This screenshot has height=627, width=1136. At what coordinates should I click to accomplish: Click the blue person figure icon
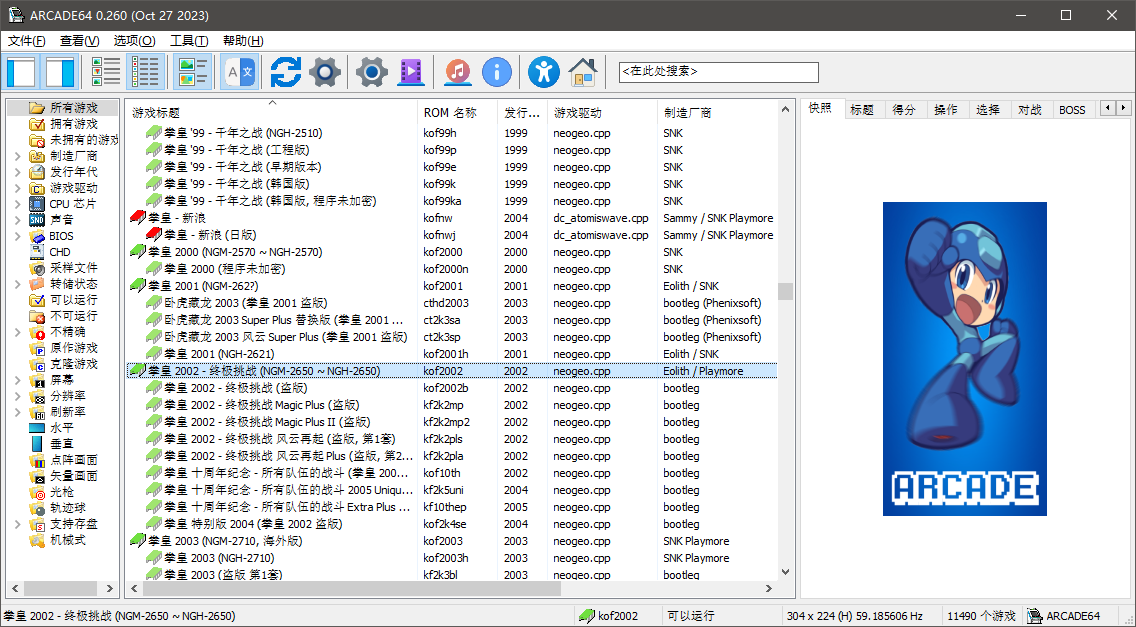point(543,72)
